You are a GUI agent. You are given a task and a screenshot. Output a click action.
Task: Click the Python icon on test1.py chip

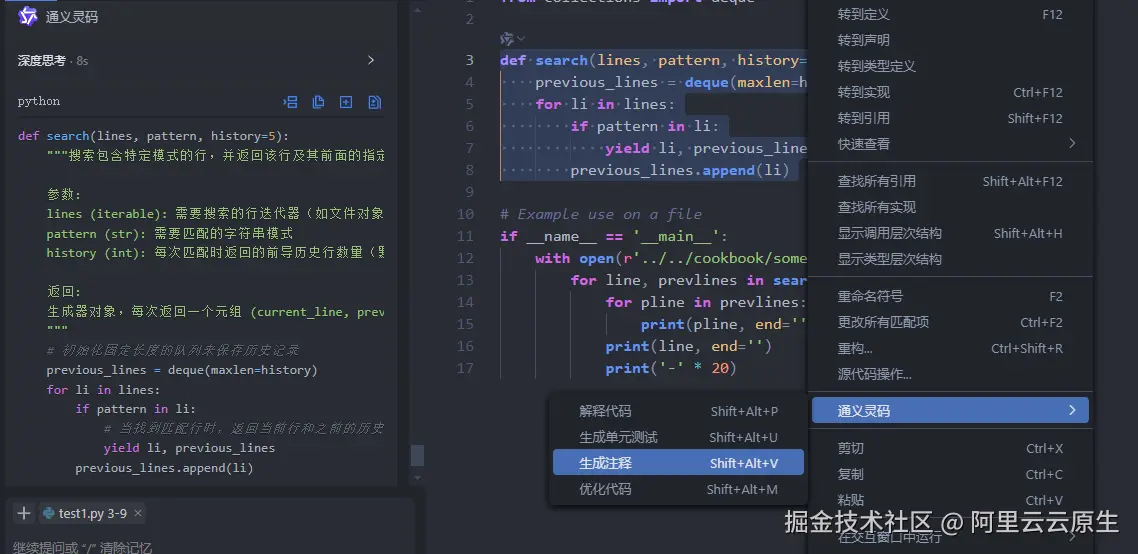tap(49, 513)
